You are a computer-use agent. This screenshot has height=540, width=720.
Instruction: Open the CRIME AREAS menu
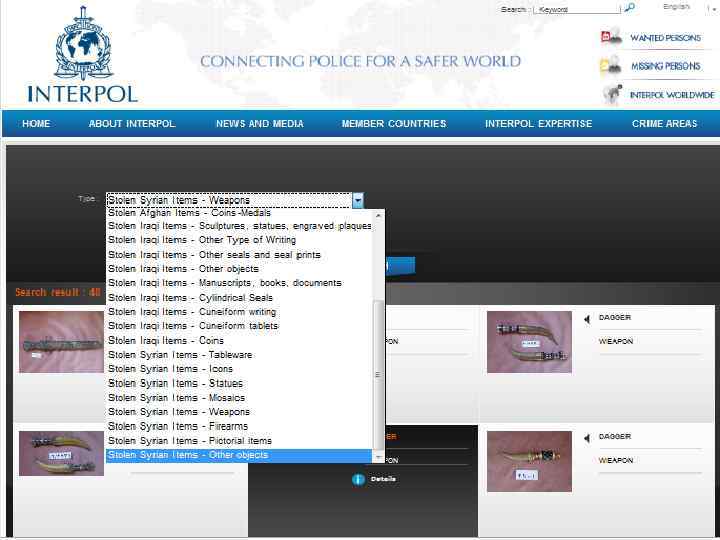(664, 124)
